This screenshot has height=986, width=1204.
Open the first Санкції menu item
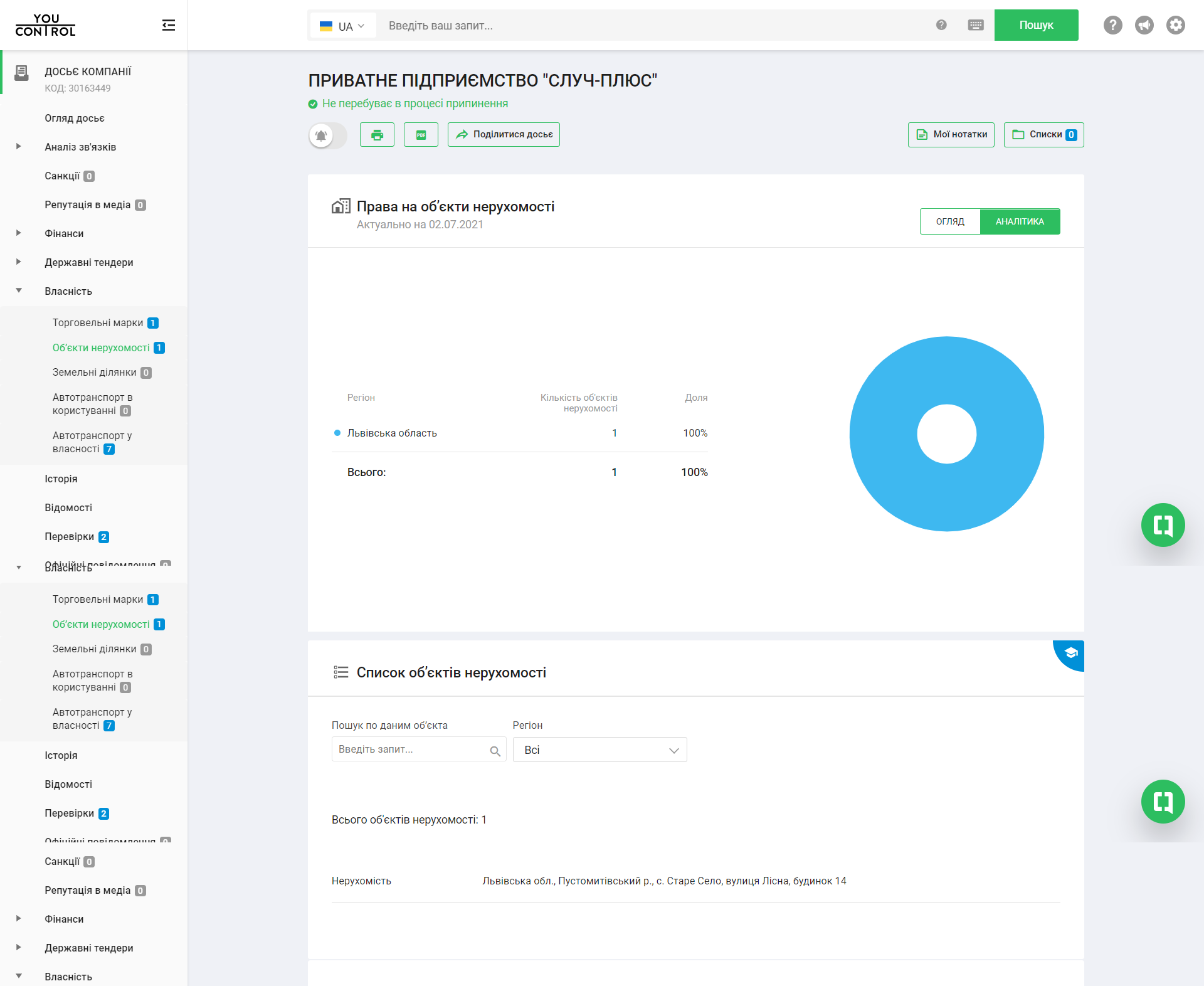[69, 176]
